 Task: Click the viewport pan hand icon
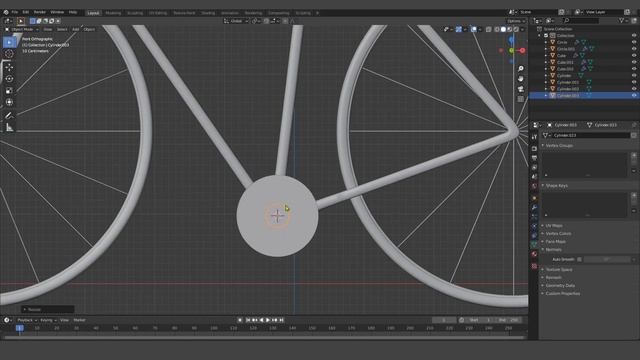520,78
